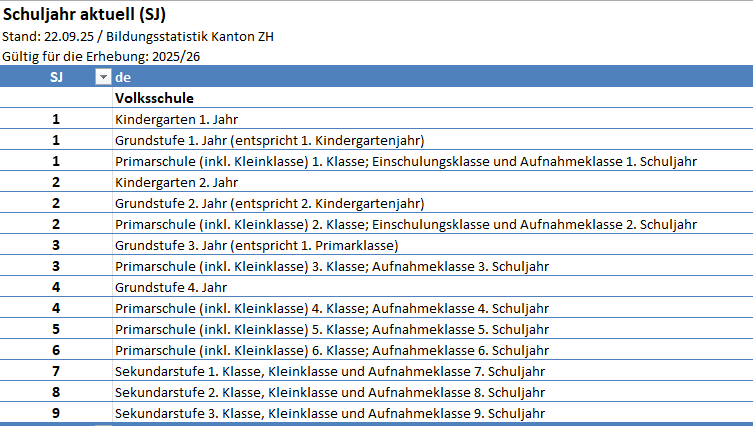
Task: Click 'Grundstufe 3. Jahr (entspricht 1. Primarklasse)' cell
Action: pos(257,245)
